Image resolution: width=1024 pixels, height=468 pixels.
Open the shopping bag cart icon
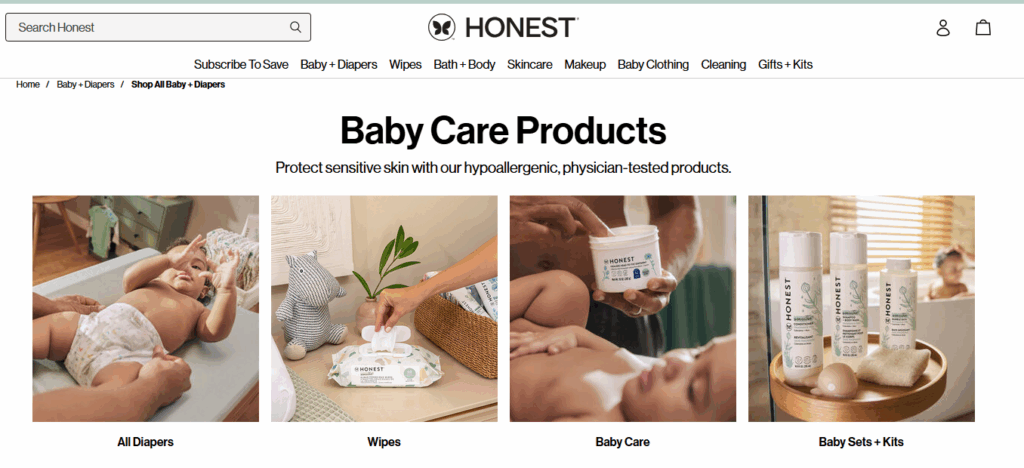click(983, 27)
